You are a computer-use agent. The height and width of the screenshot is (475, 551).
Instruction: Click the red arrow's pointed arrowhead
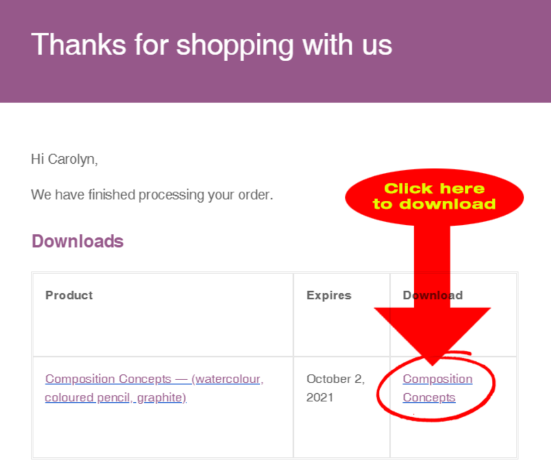432,336
